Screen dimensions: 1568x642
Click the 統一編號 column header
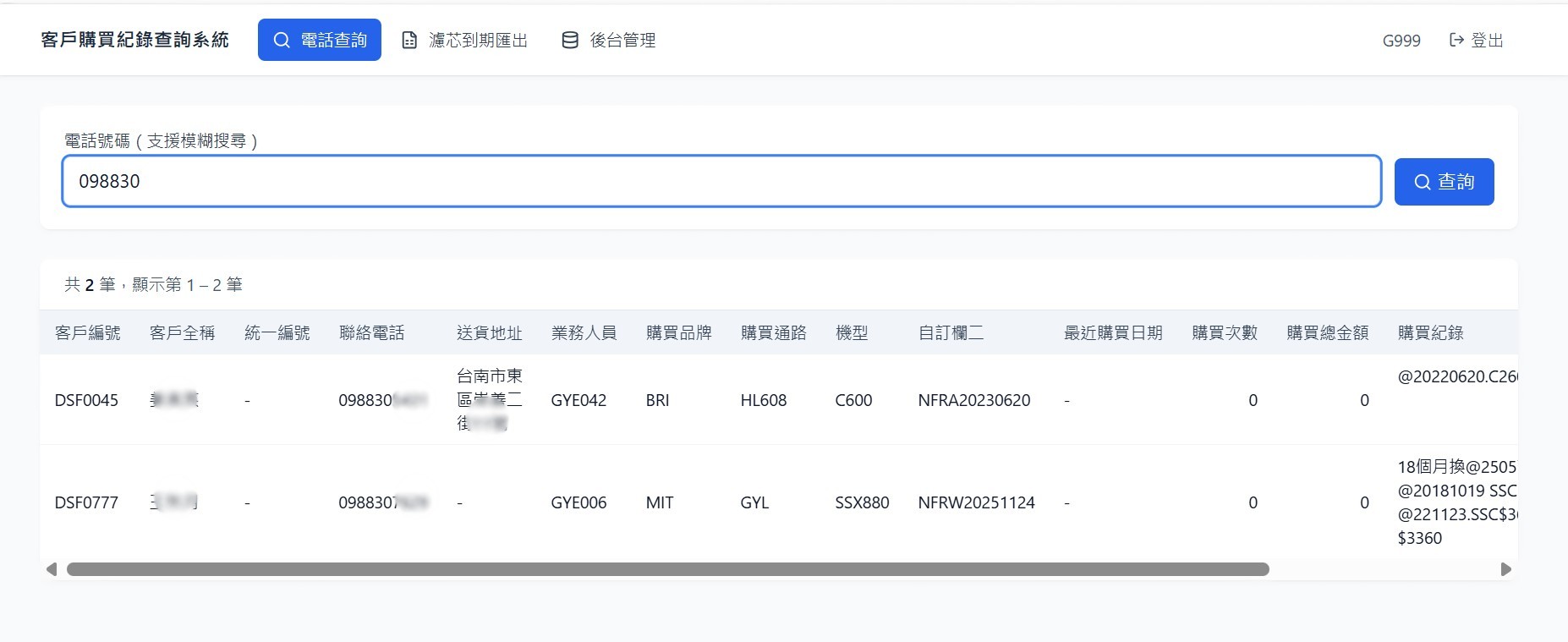click(277, 332)
